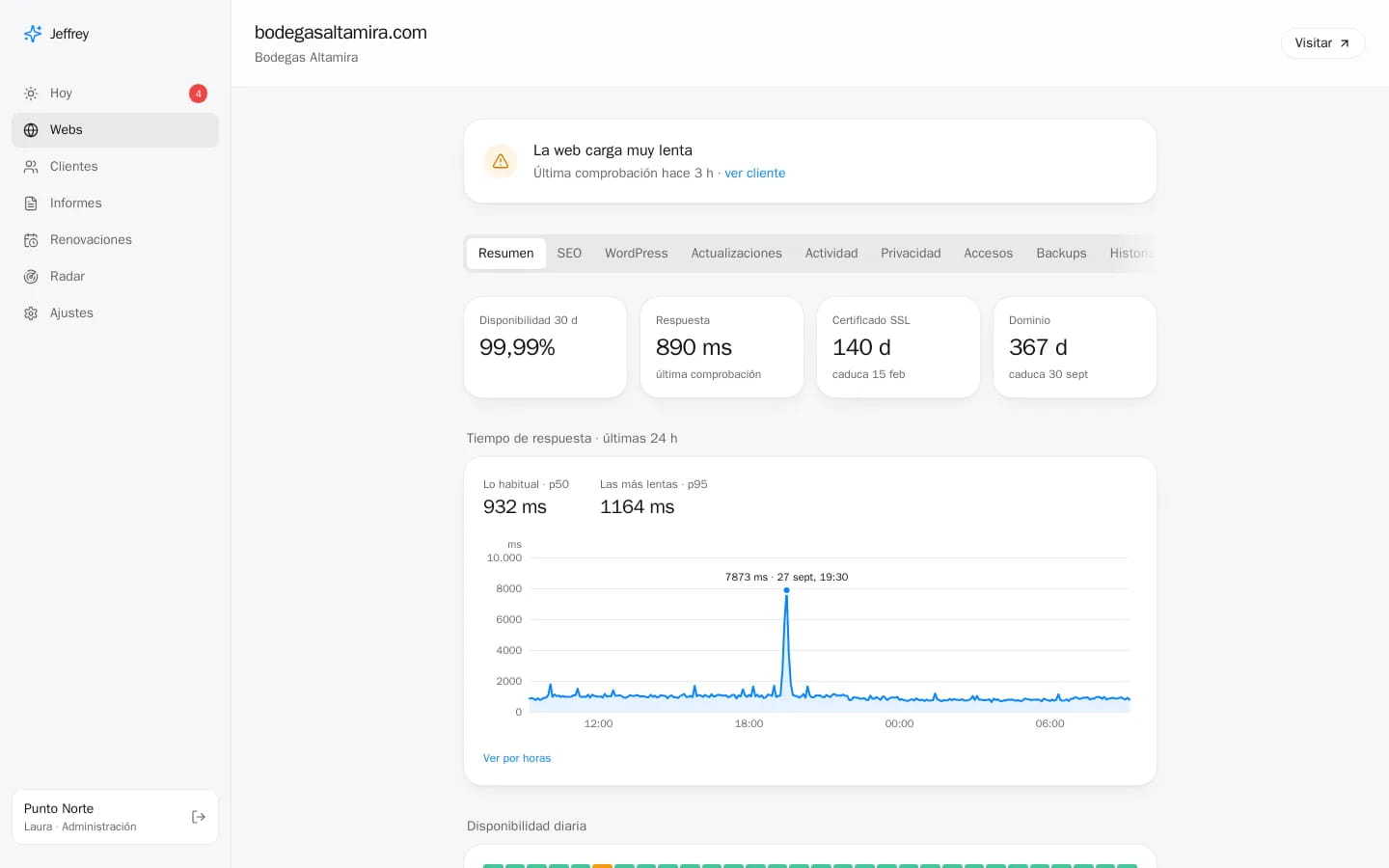Screen dimensions: 1389x868
Task: Select the Resumen tab
Action: tap(506, 254)
